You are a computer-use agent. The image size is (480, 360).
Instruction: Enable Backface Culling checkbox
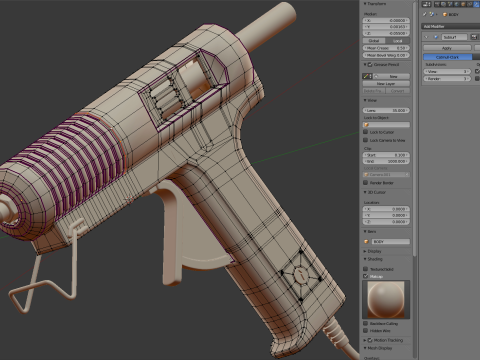pos(365,323)
